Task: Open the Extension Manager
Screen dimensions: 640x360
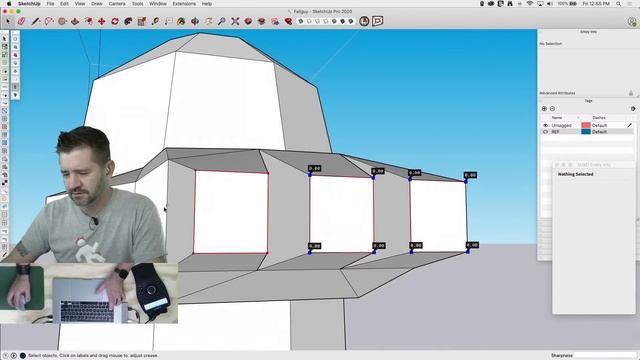Action: pos(288,21)
